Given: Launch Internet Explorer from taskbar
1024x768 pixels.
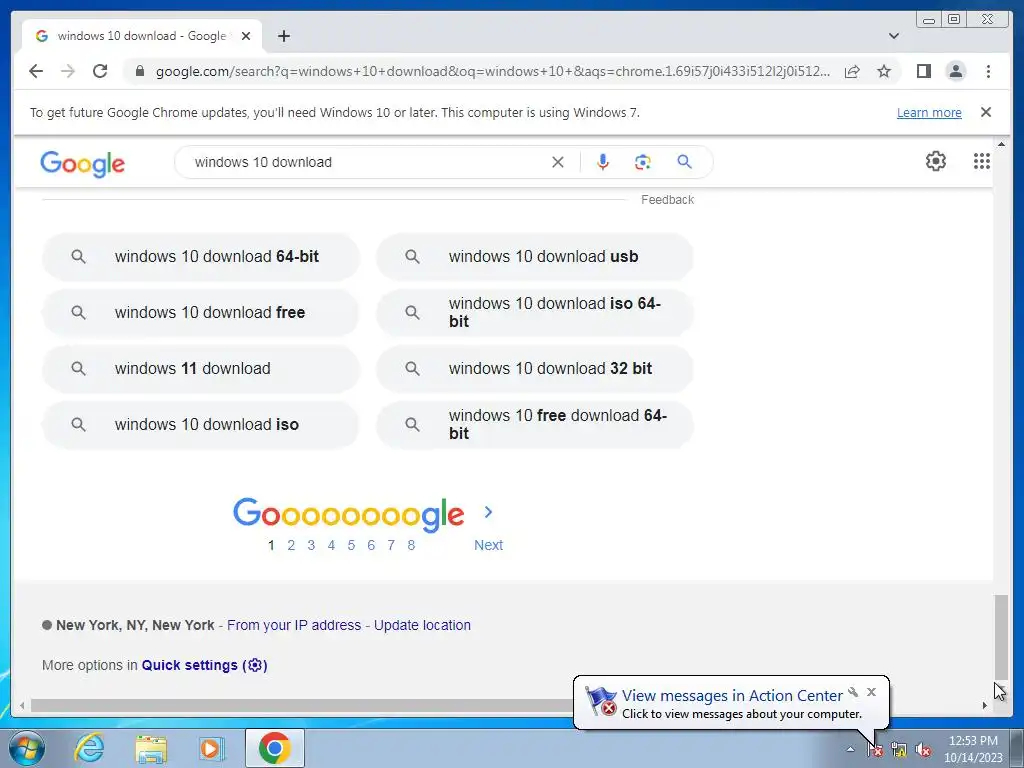Looking at the screenshot, I should 89,748.
